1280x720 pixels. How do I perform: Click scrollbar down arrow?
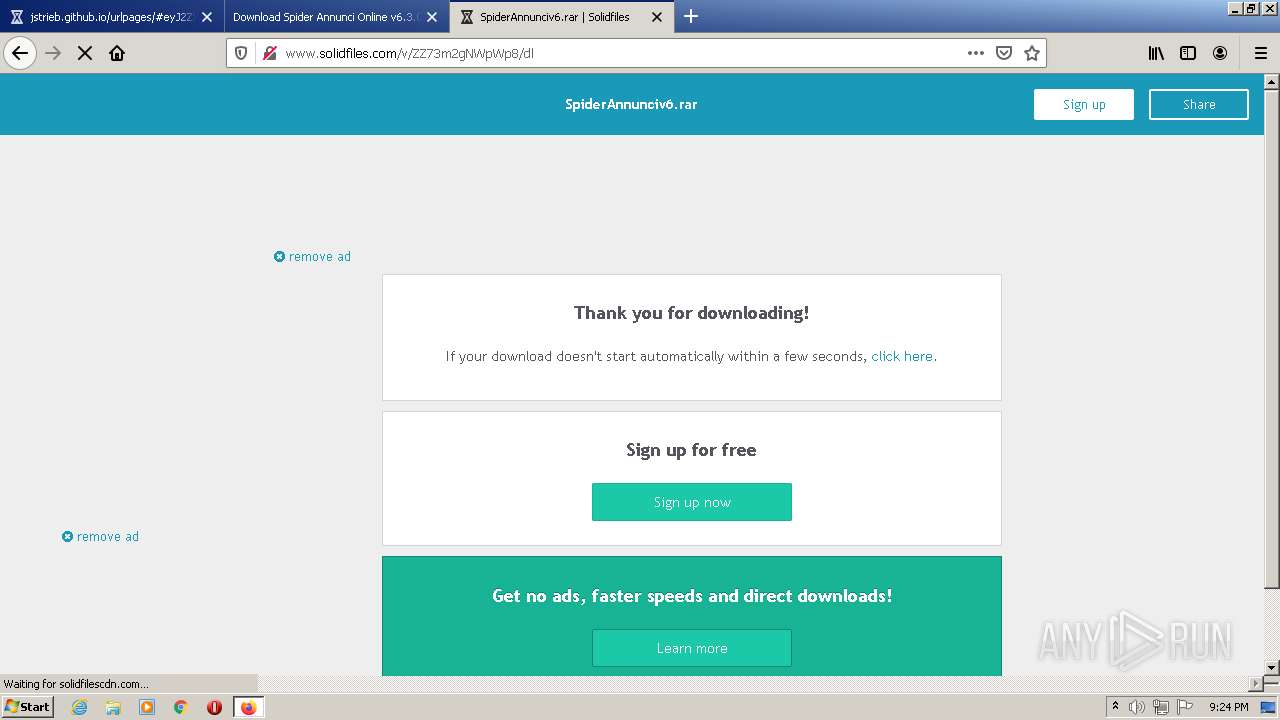coord(1272,667)
